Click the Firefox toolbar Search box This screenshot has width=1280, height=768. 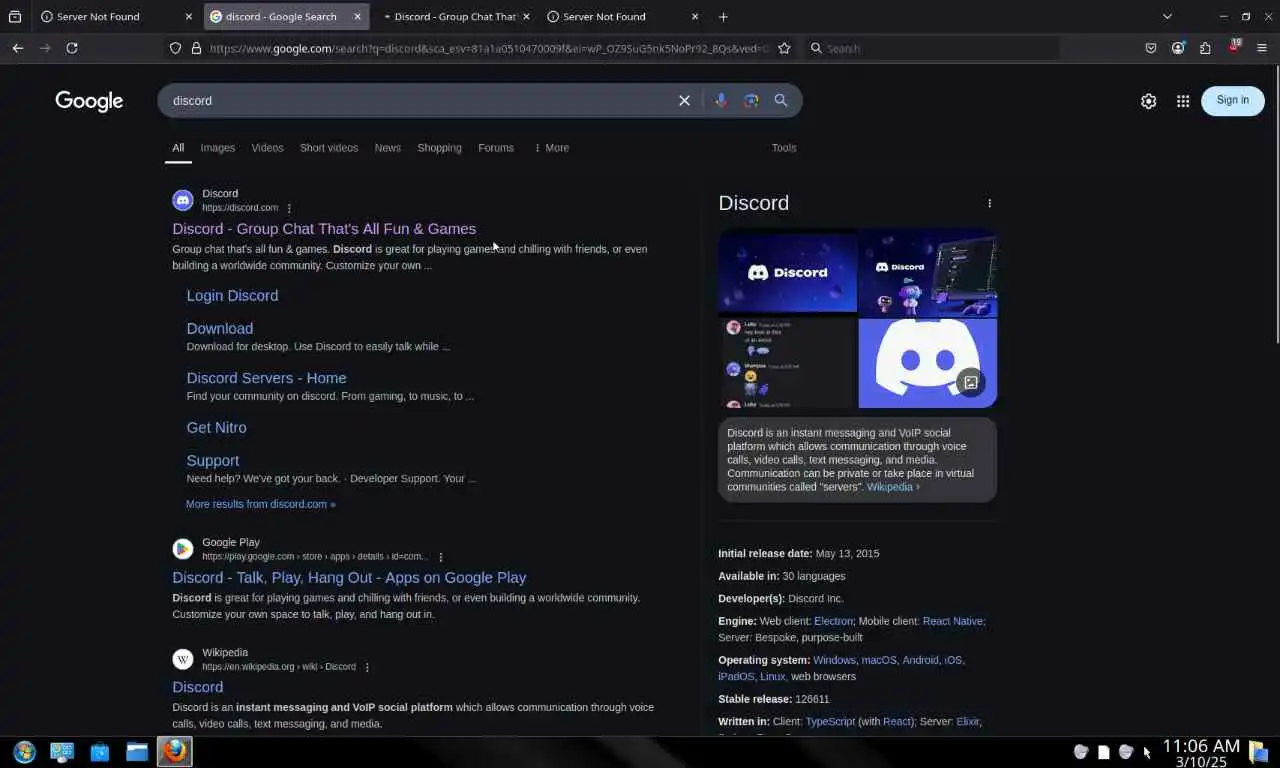point(932,48)
